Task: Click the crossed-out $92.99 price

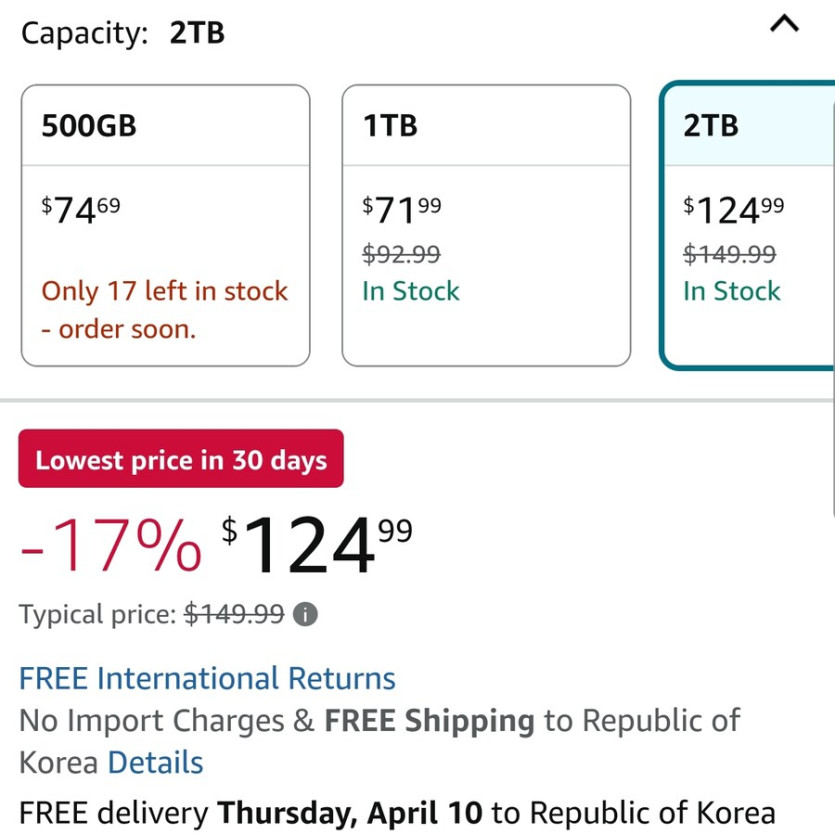Action: coord(402,255)
